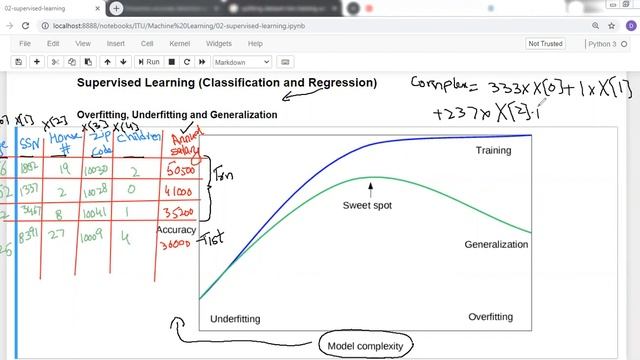Image resolution: width=640 pixels, height=360 pixels.
Task: Click the Sweet spot label
Action: tap(367, 205)
